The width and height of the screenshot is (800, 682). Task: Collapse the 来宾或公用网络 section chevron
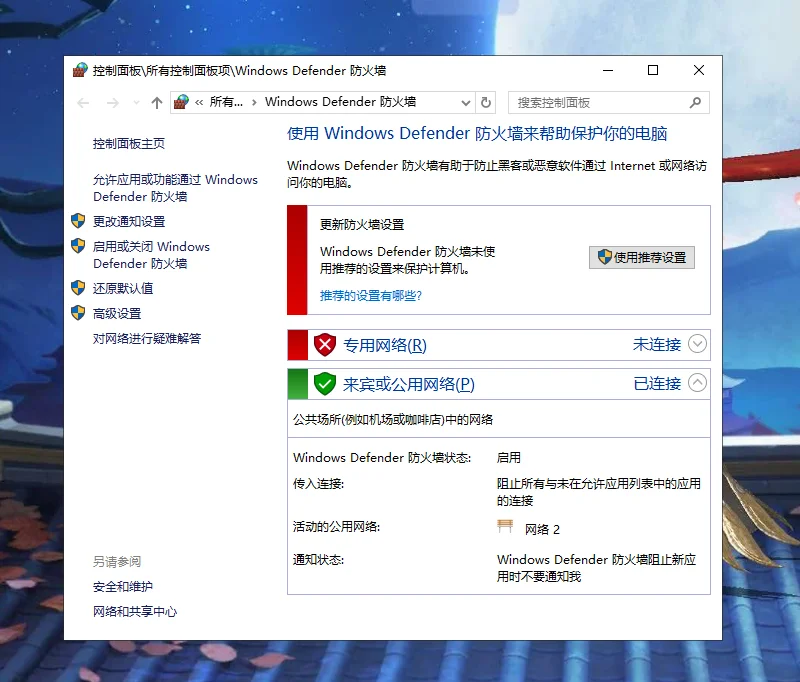697,383
